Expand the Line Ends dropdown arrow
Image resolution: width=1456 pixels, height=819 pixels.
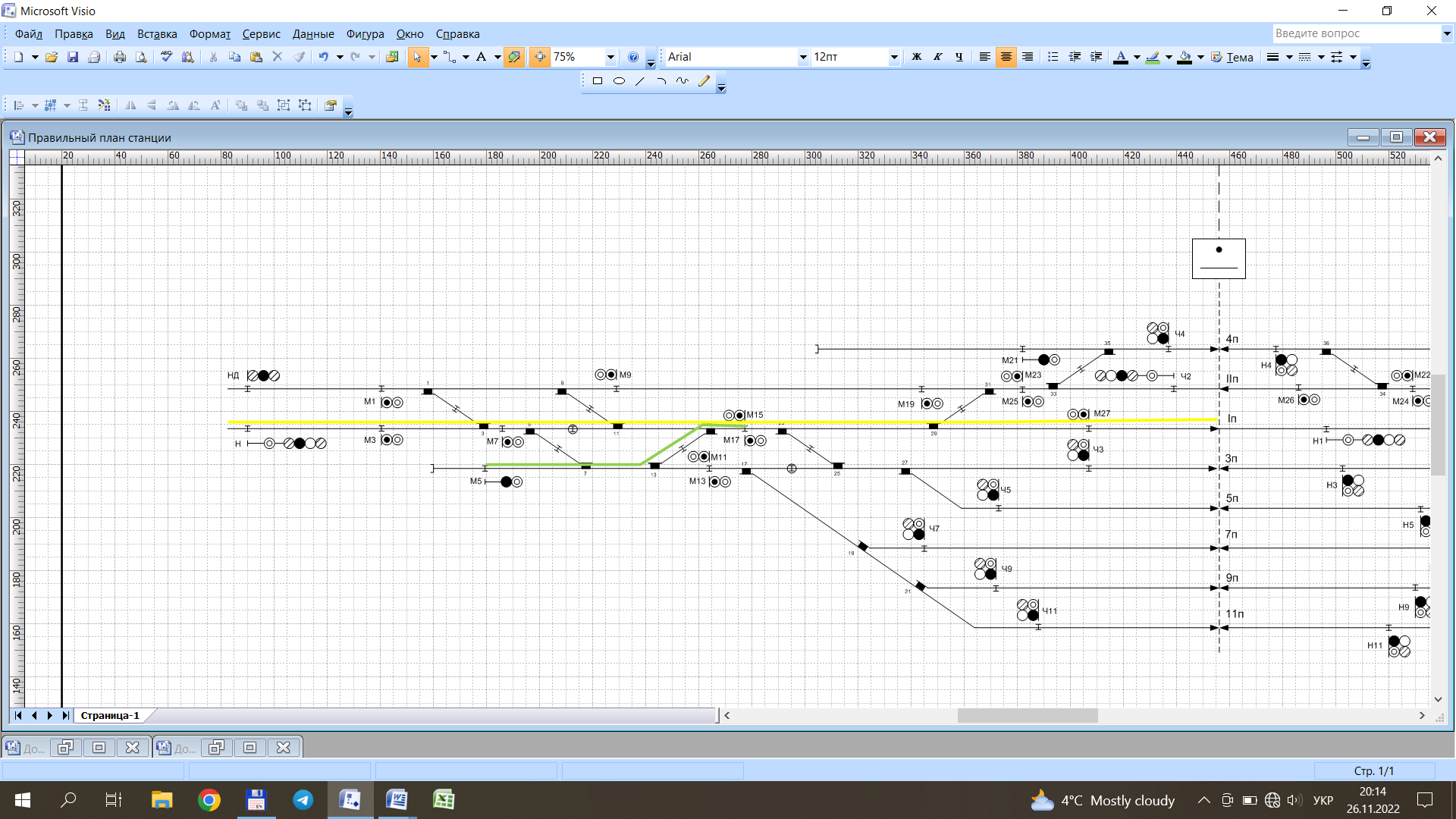(1352, 57)
